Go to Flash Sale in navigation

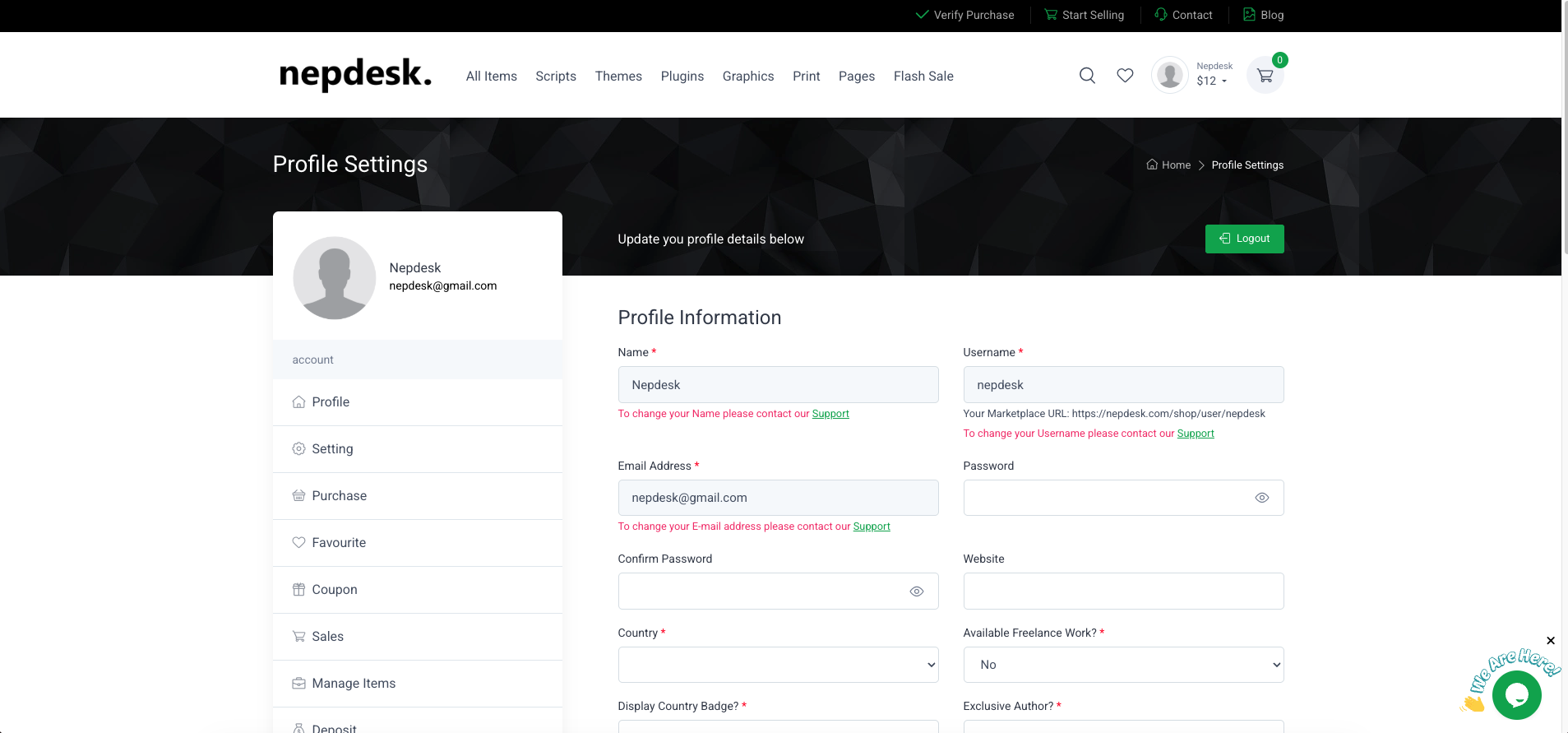pos(923,77)
